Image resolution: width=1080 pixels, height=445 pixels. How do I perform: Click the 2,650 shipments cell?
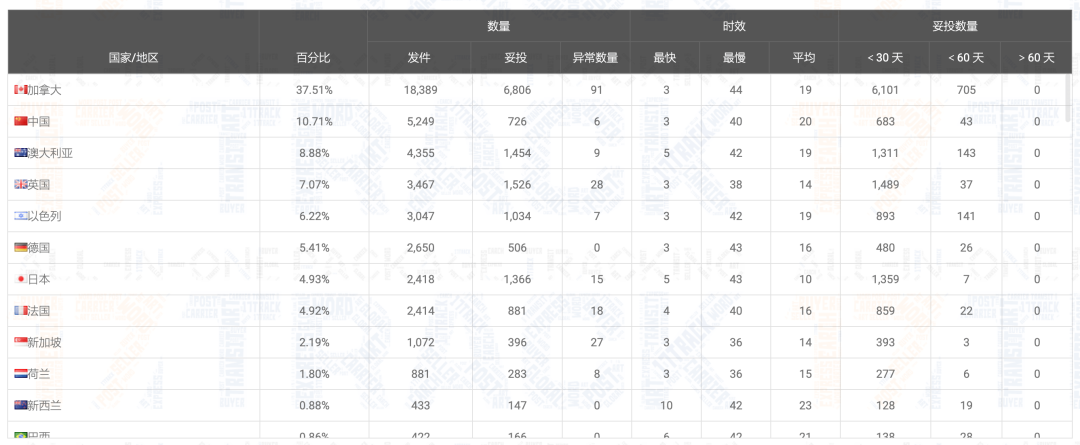coord(419,247)
